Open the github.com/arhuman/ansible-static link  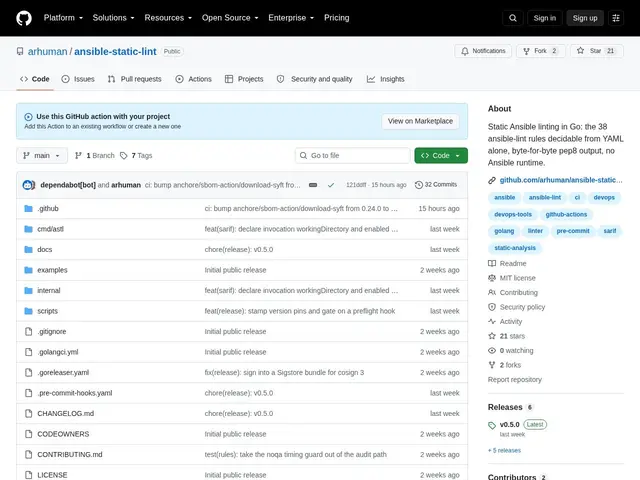coord(561,180)
